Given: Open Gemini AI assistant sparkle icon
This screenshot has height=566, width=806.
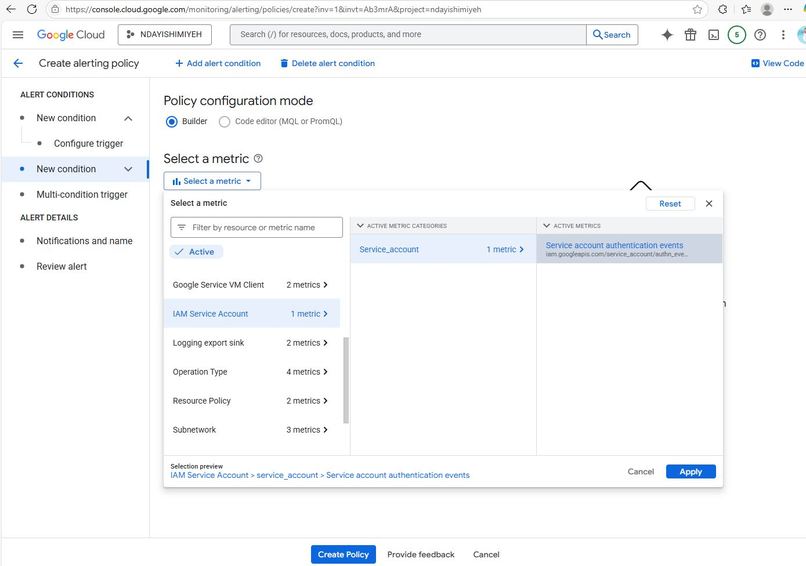Looking at the screenshot, I should coord(667,34).
